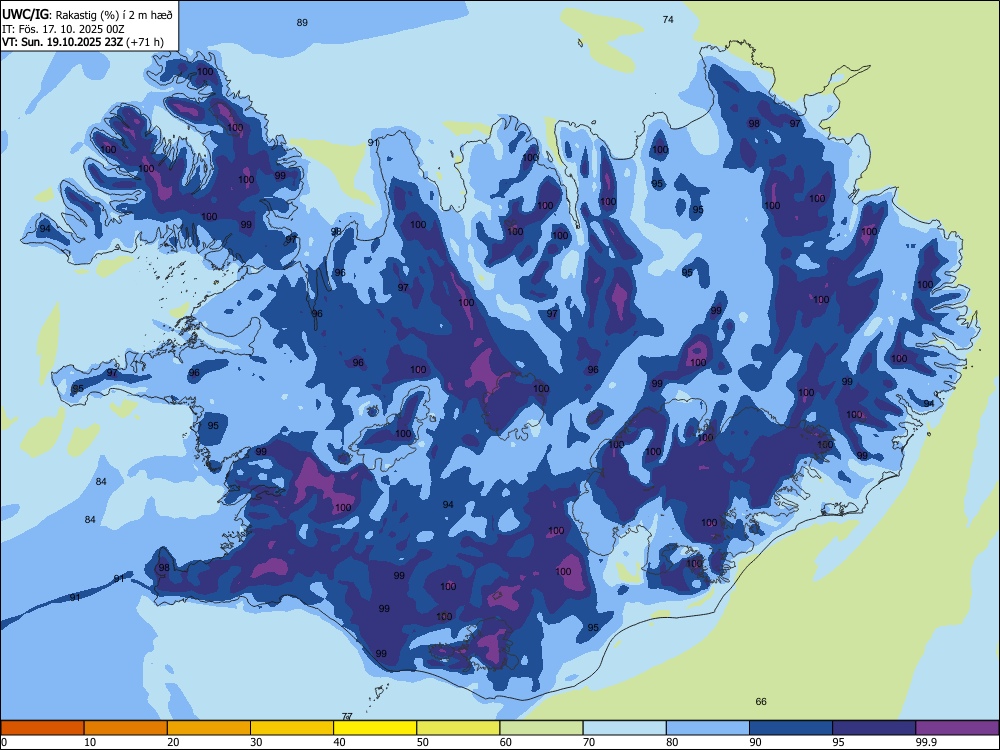Click legend tick label '20'
This screenshot has height=750, width=1000.
[173, 742]
